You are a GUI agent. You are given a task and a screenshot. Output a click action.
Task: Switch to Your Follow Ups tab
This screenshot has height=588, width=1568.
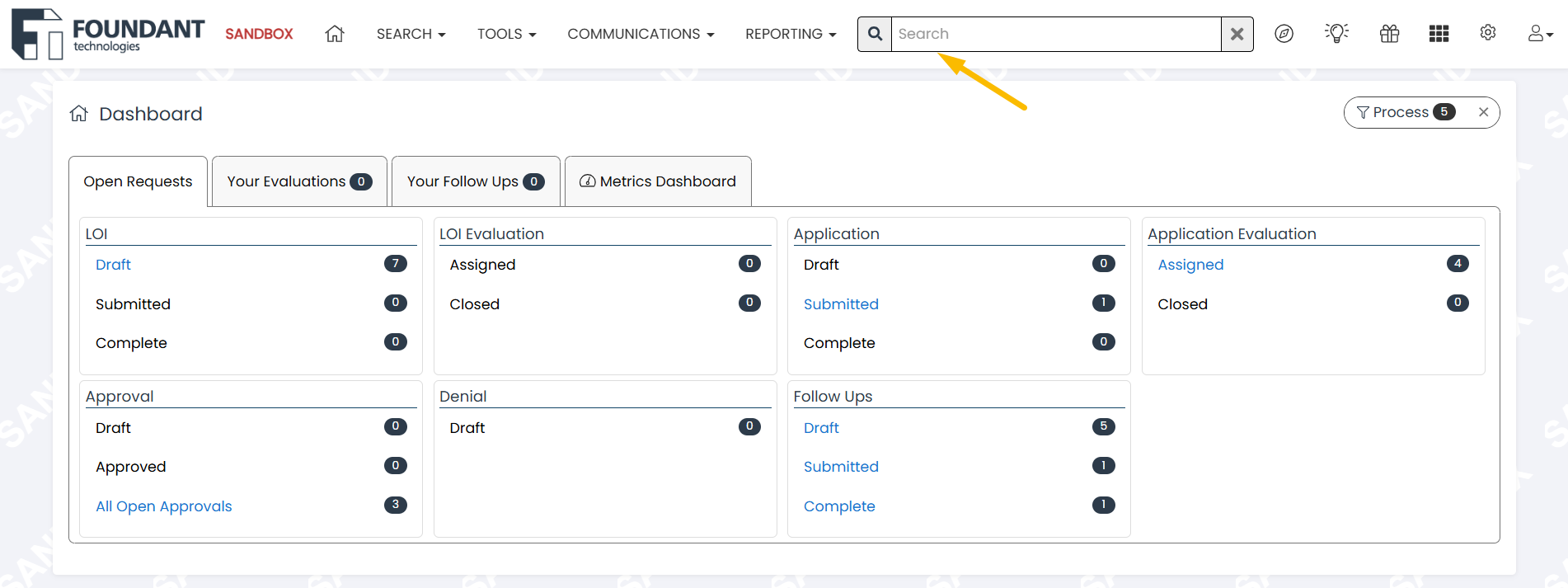[x=476, y=181]
